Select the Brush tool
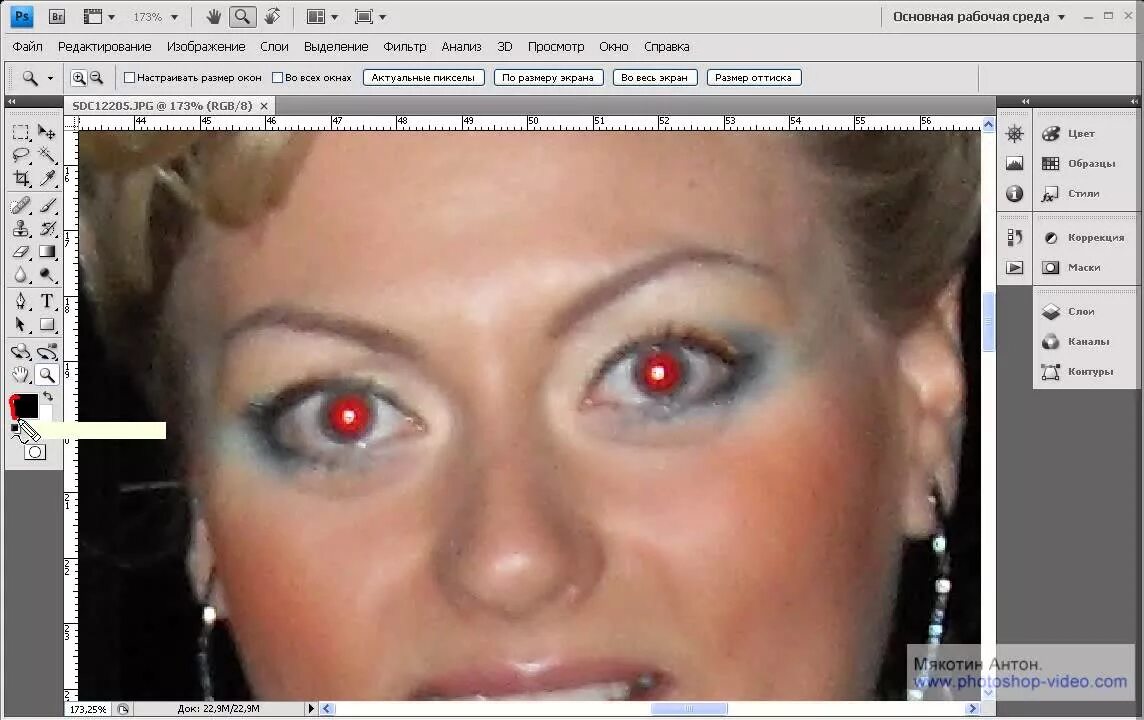Screen dimensions: 1144x720 47,206
